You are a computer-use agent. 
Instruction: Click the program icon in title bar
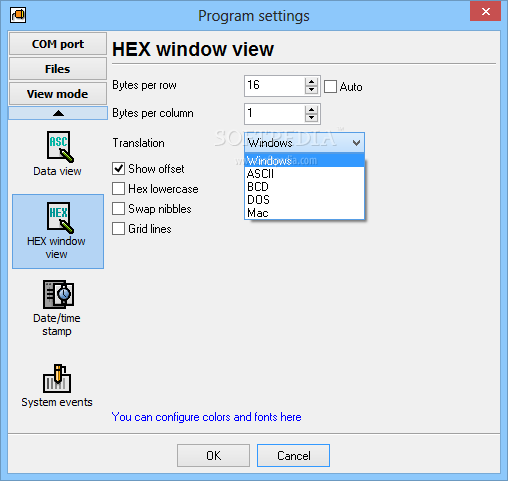click(18, 15)
